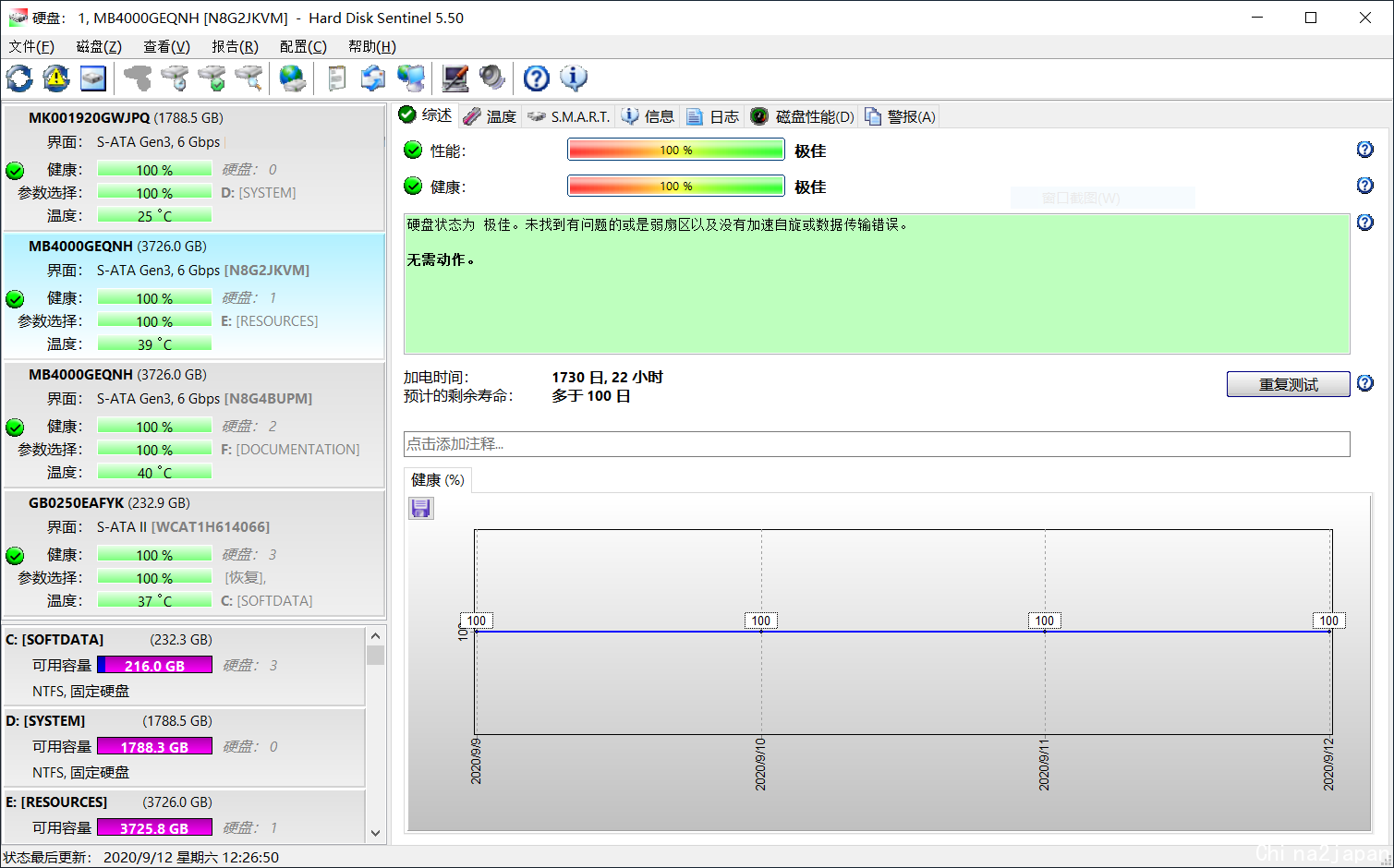Click the 重复测试 button
Image resolution: width=1394 pixels, height=868 pixels.
point(1289,384)
